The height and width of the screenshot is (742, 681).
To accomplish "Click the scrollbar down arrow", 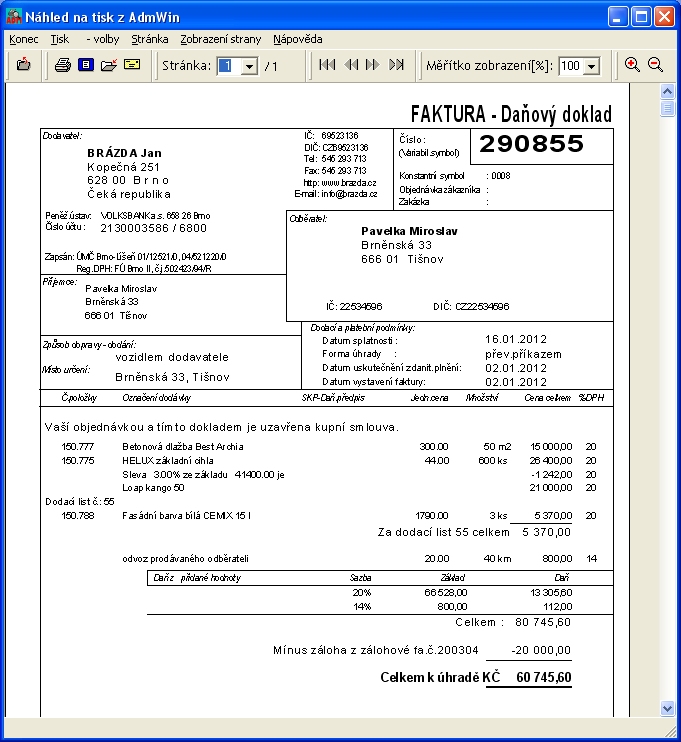I will coord(667,708).
